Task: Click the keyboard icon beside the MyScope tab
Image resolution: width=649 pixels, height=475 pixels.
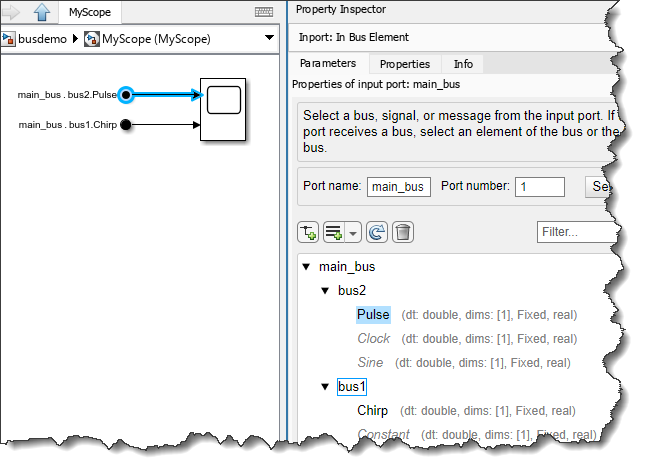Action: coord(264,13)
